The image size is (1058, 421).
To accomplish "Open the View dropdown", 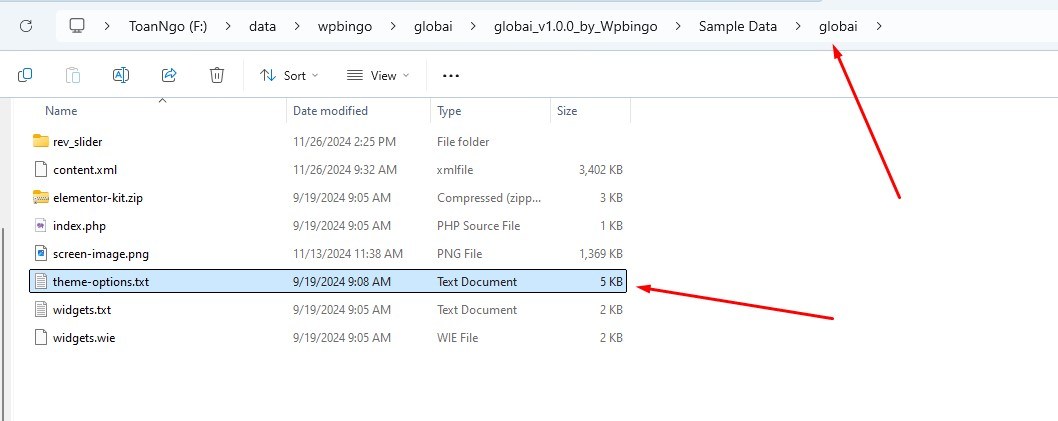I will (x=377, y=75).
